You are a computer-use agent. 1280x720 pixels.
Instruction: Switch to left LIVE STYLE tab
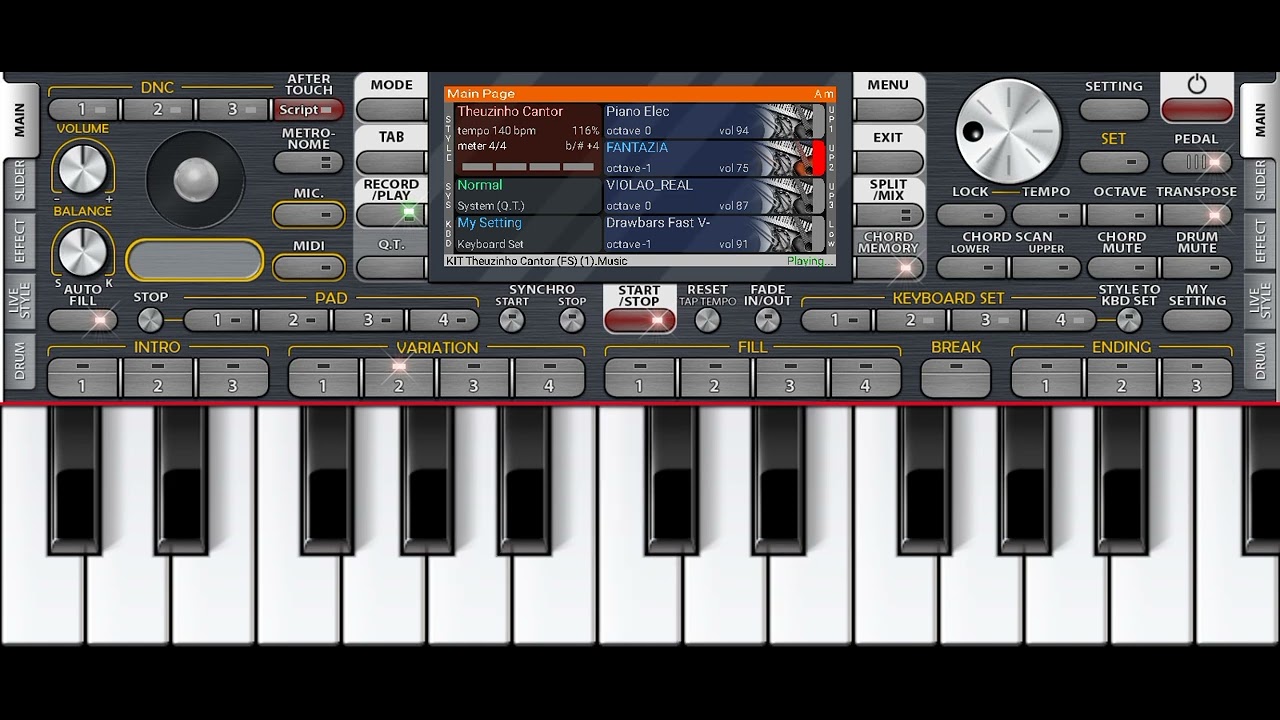click(20, 301)
